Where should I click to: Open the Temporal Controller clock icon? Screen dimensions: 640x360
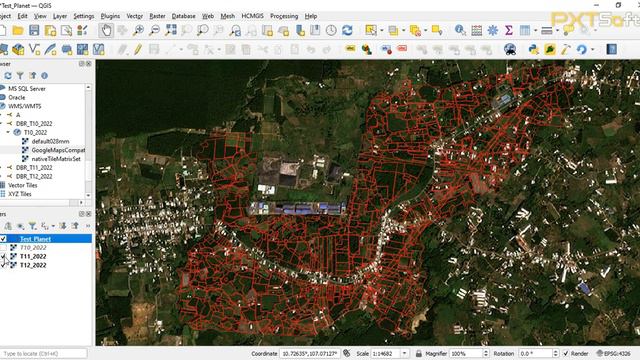click(x=331, y=31)
